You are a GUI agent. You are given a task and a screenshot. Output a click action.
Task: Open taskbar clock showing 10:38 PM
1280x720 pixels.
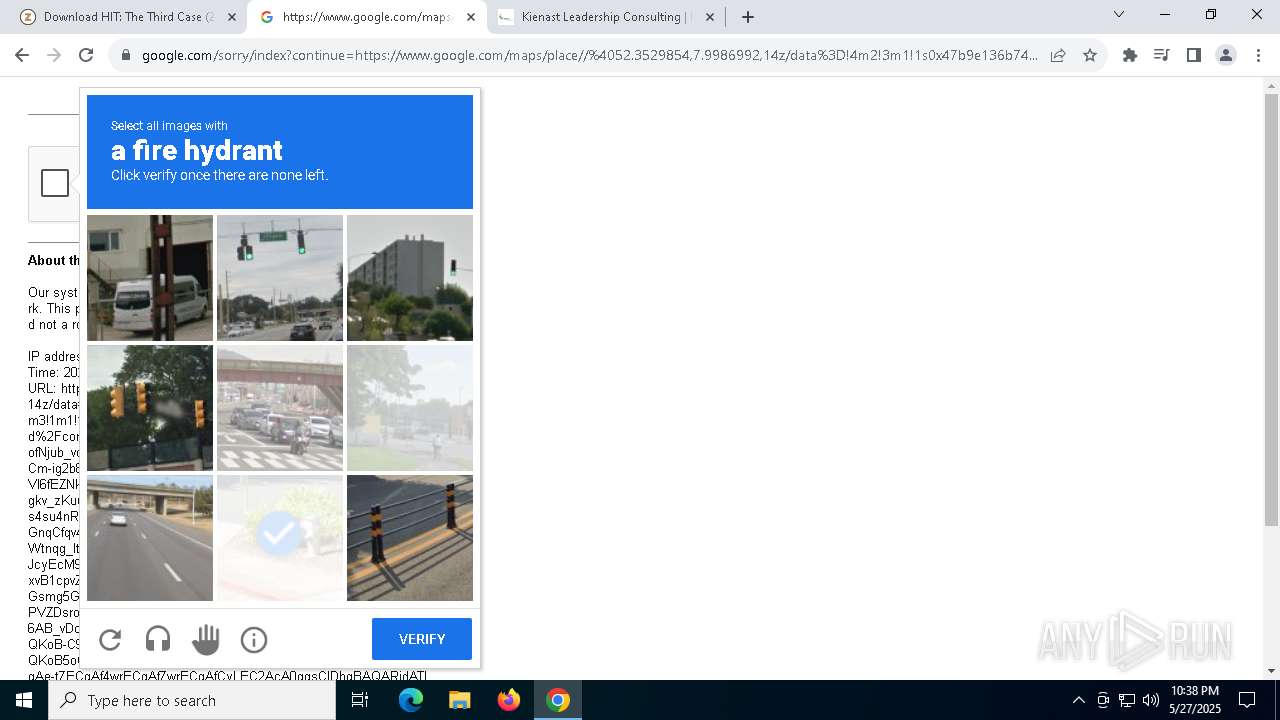(x=1194, y=700)
